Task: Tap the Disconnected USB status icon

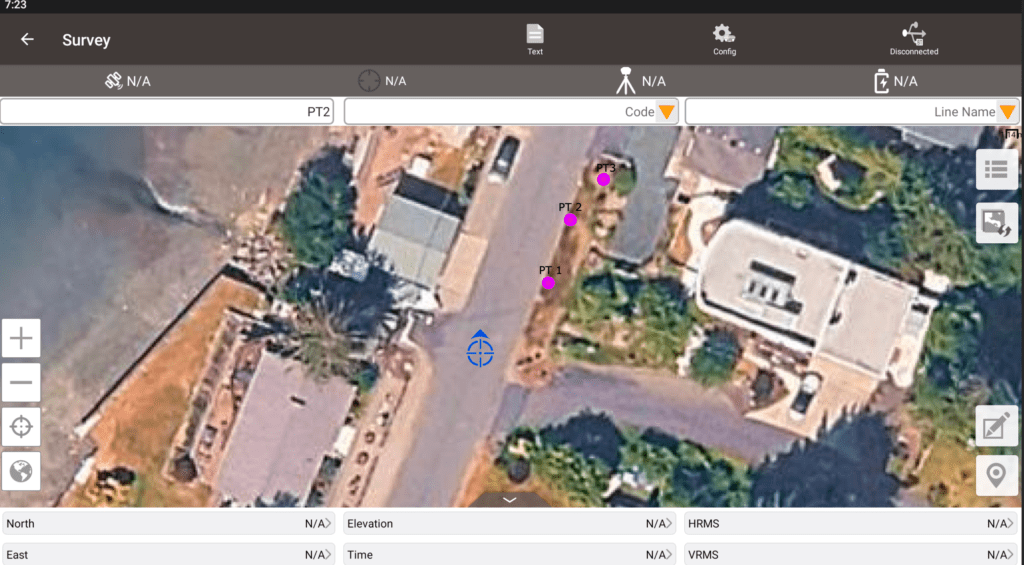Action: coord(914,39)
